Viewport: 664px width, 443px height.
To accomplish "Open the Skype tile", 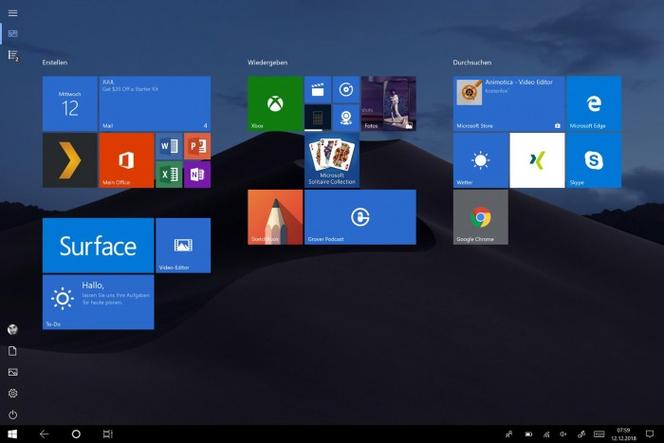I will 593,160.
